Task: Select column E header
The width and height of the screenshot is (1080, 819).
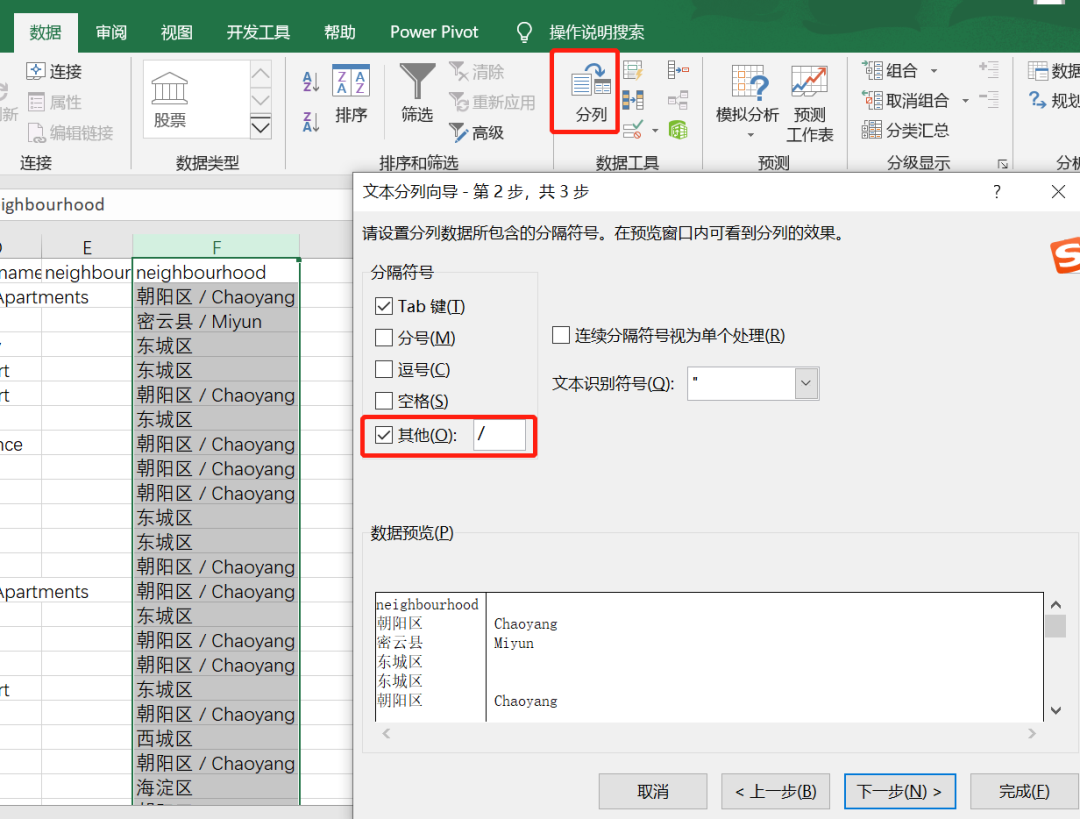Action: point(87,247)
